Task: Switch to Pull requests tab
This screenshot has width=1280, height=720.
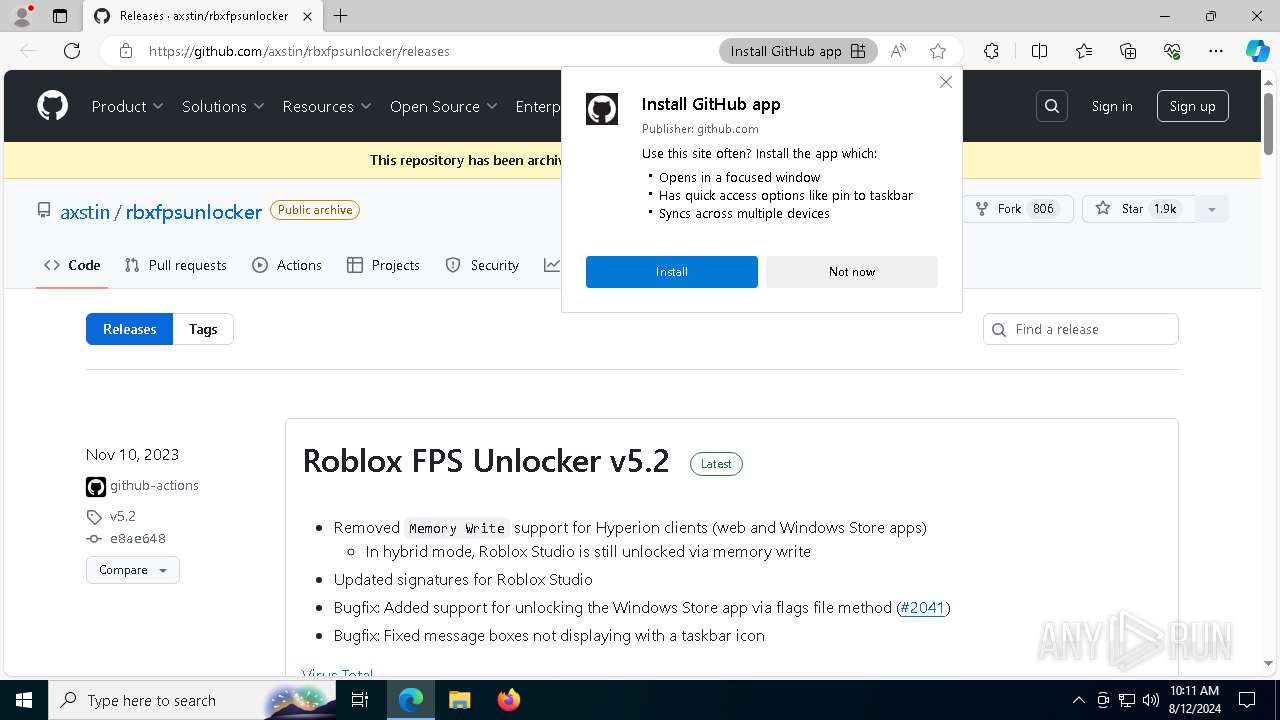Action: click(x=176, y=265)
